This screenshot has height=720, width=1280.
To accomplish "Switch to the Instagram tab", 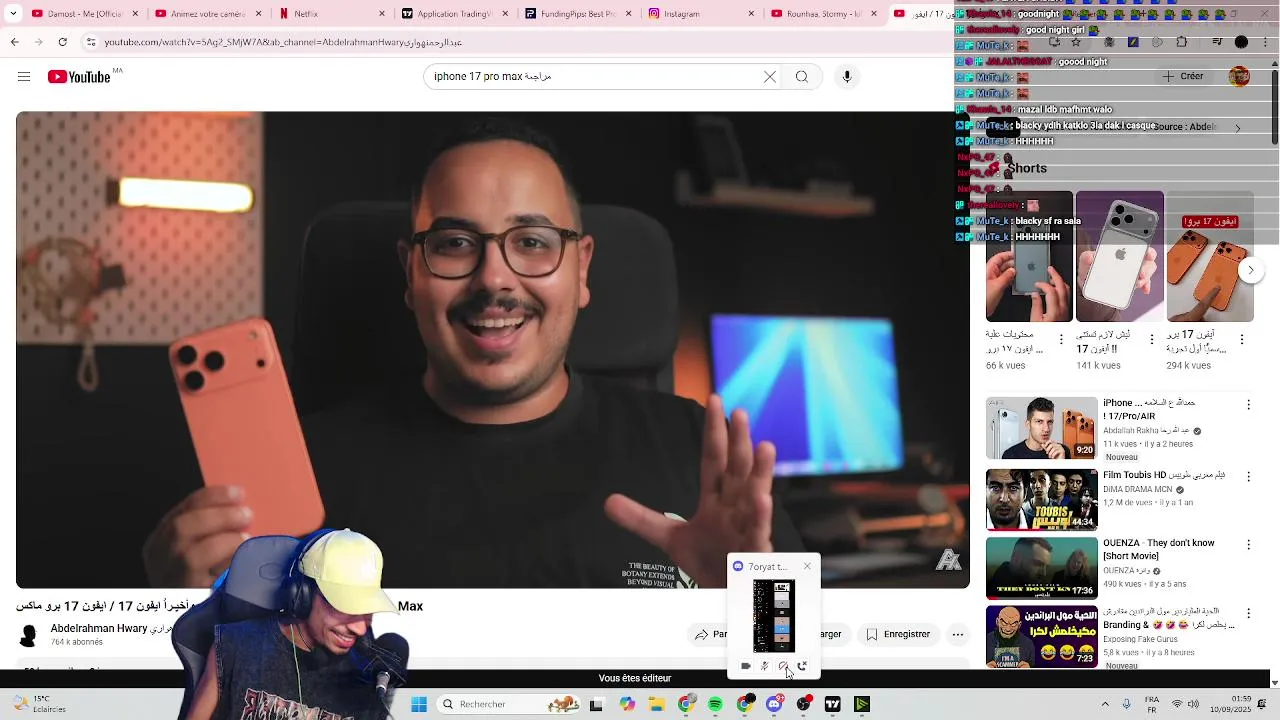I will pos(700,14).
